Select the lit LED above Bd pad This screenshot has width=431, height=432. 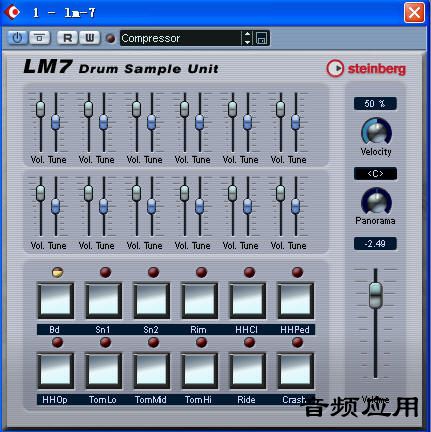(x=57, y=272)
